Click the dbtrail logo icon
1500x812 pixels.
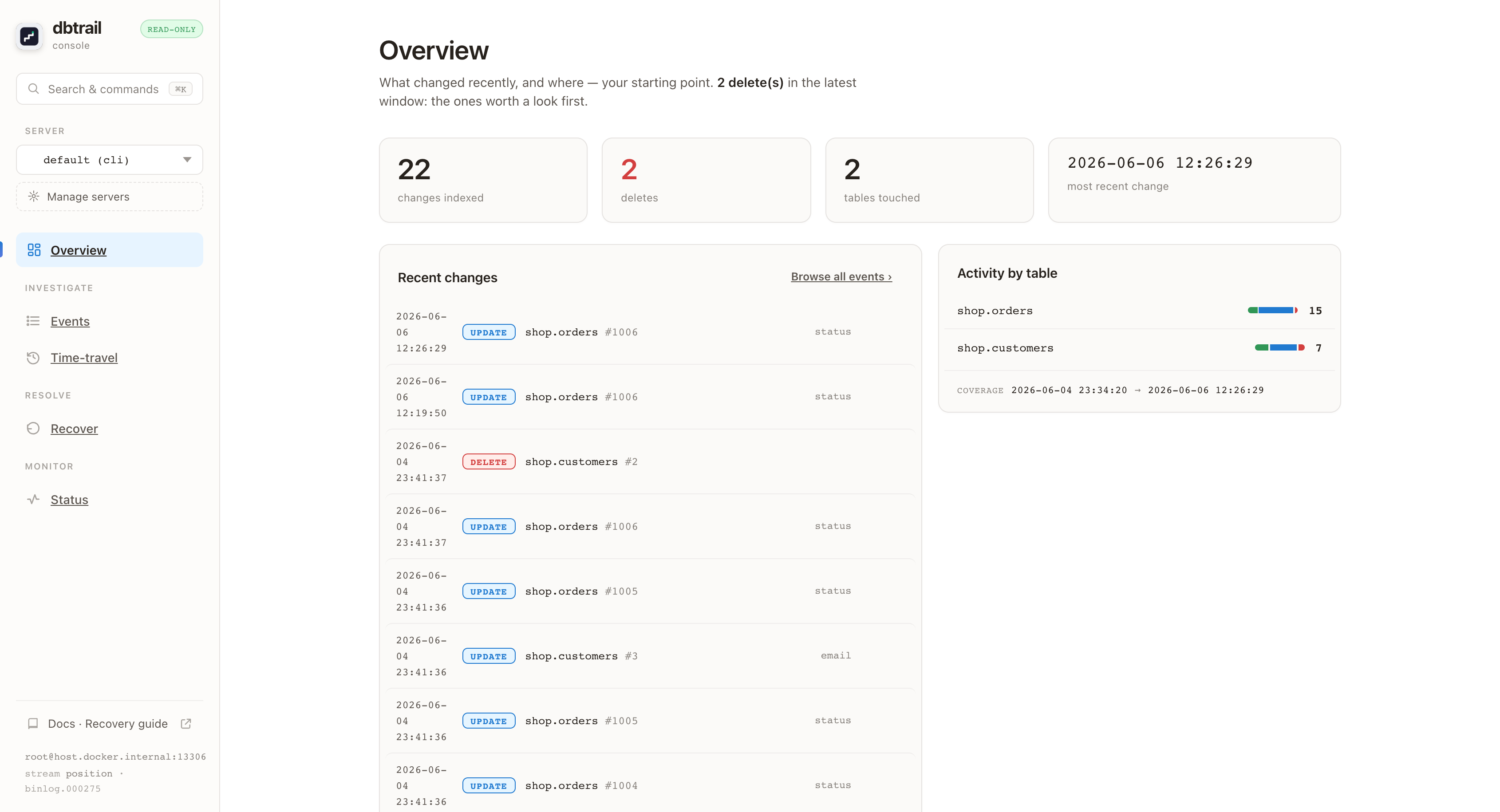pyautogui.click(x=29, y=36)
